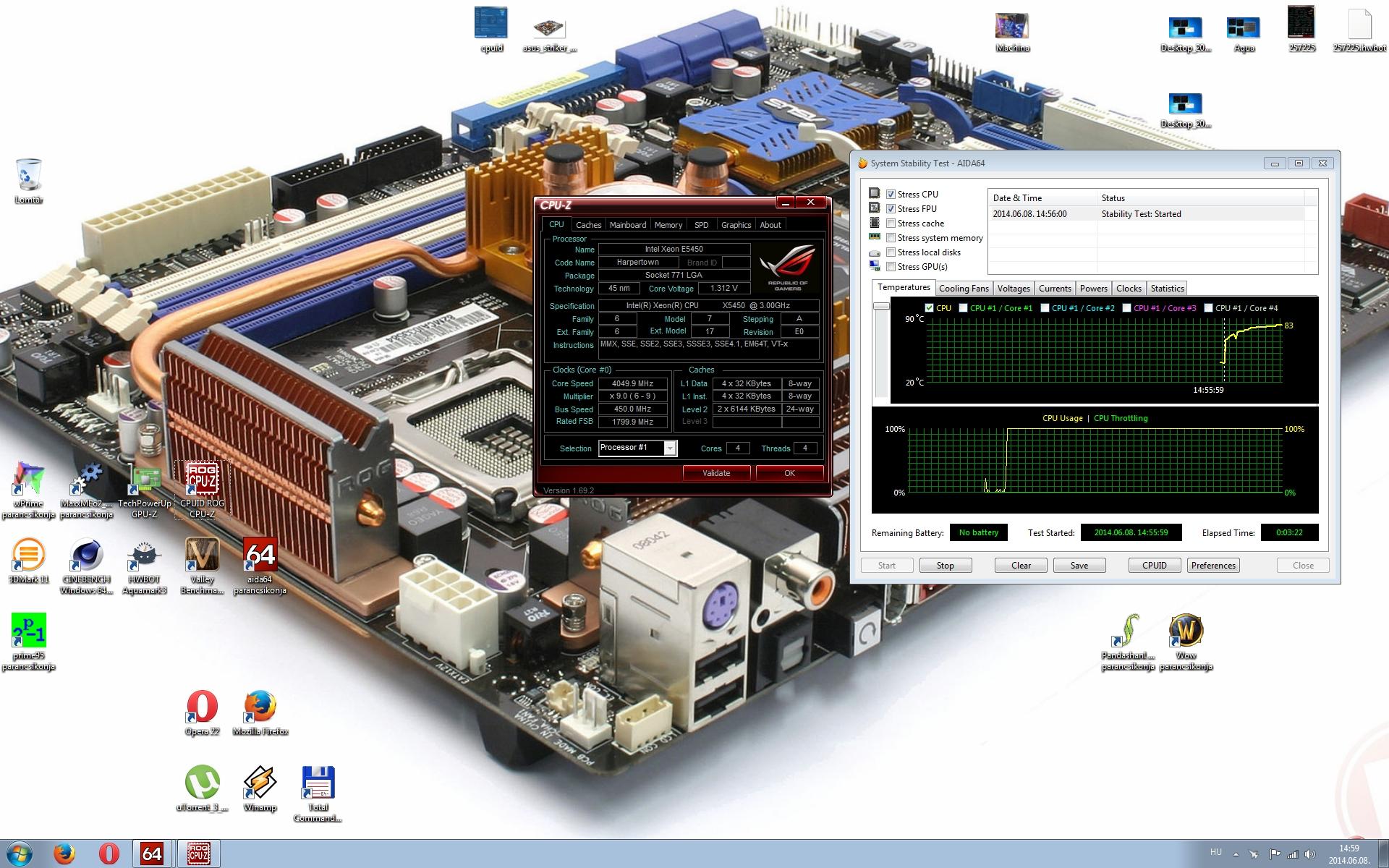Launch Winamp desktop icon
Screen dimensions: 1389x868
[x=260, y=789]
